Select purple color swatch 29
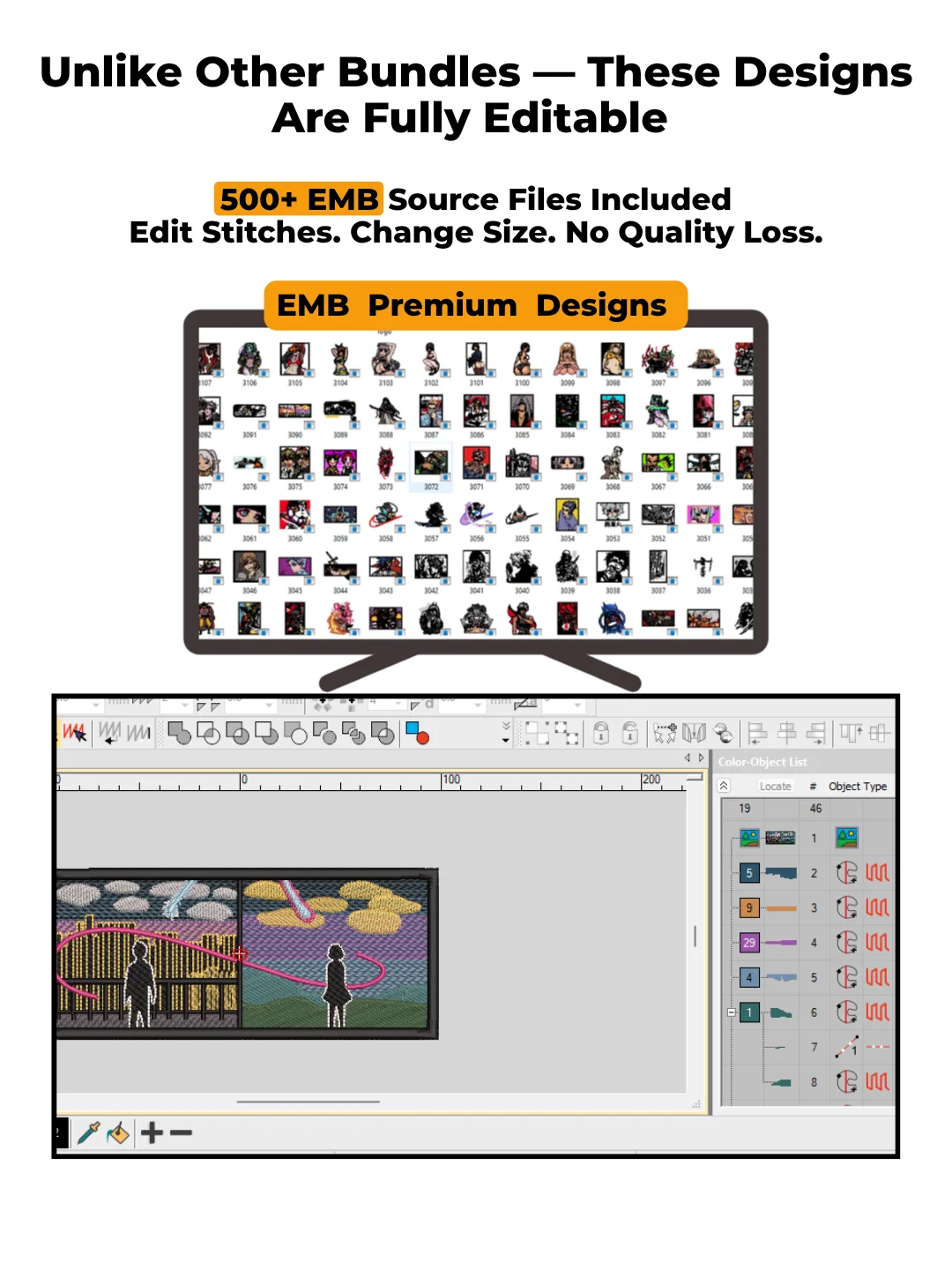952x1270 pixels. click(749, 943)
